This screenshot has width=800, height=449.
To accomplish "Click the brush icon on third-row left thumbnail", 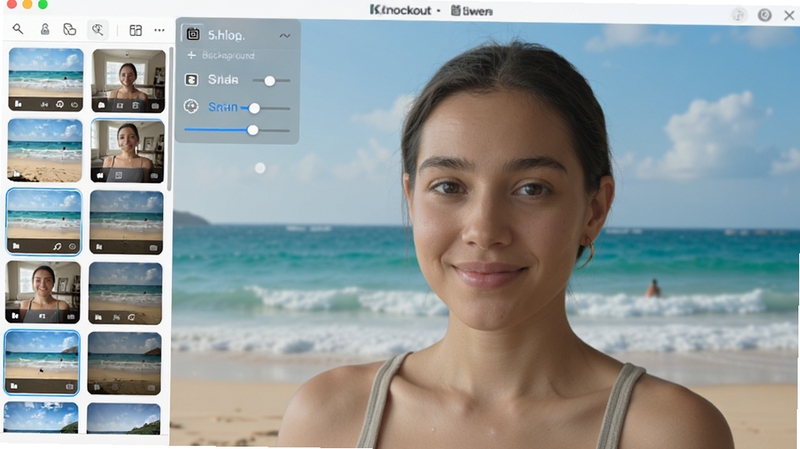I will [x=57, y=246].
